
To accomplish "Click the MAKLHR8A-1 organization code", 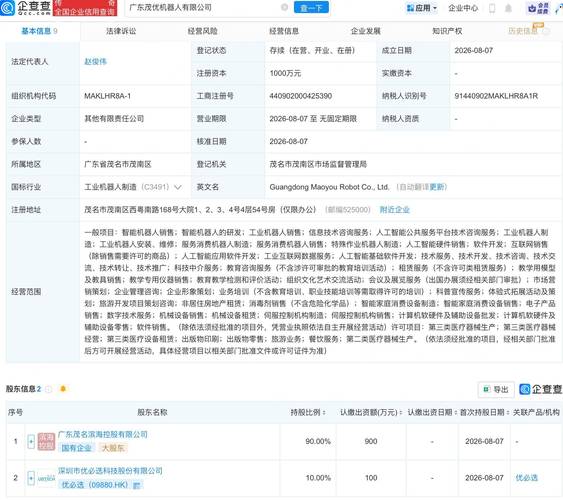I will (x=107, y=96).
